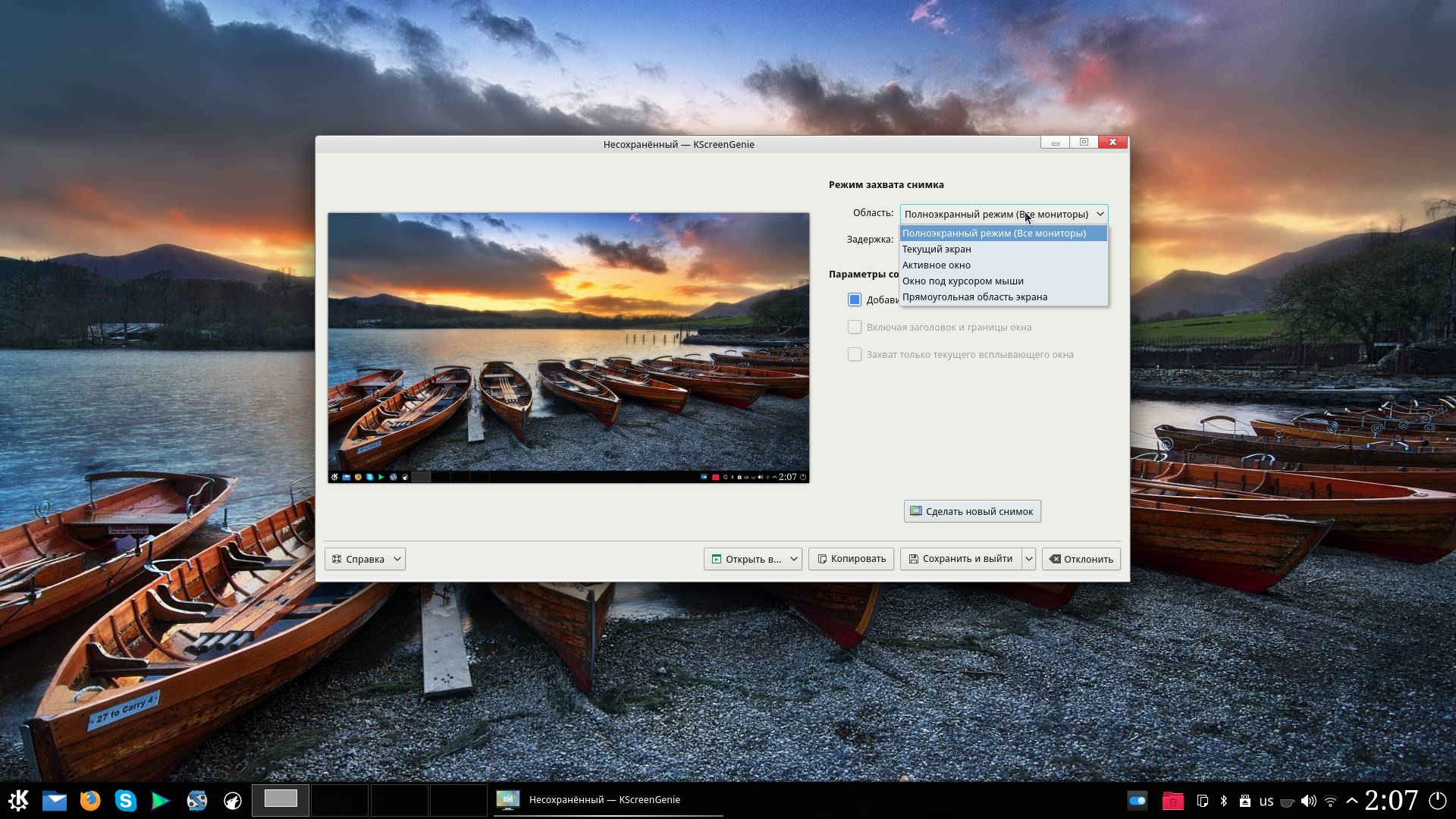Viewport: 1456px width, 819px height.
Task: Open the KDE application launcher
Action: click(x=18, y=800)
